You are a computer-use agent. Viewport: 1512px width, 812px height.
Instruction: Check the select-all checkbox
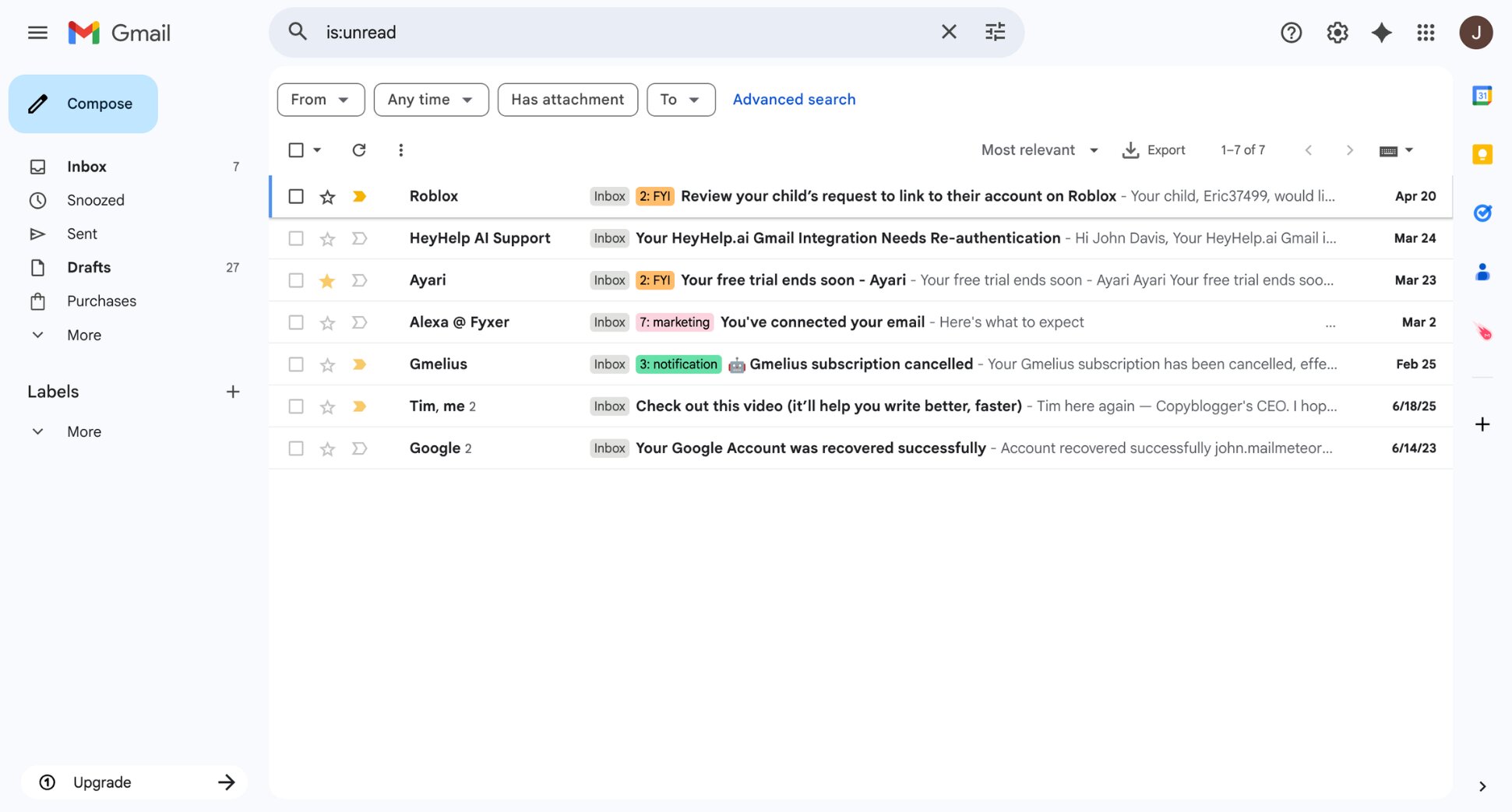(x=296, y=149)
